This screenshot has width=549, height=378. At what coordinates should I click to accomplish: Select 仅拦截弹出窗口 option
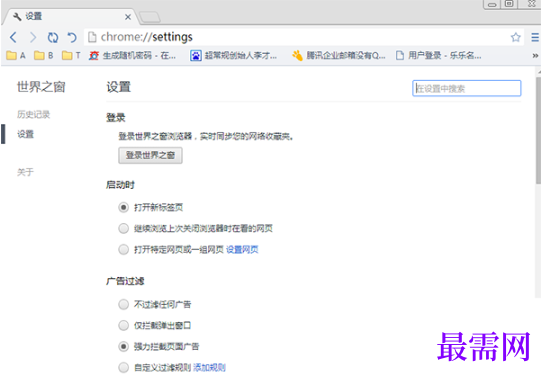tap(123, 326)
